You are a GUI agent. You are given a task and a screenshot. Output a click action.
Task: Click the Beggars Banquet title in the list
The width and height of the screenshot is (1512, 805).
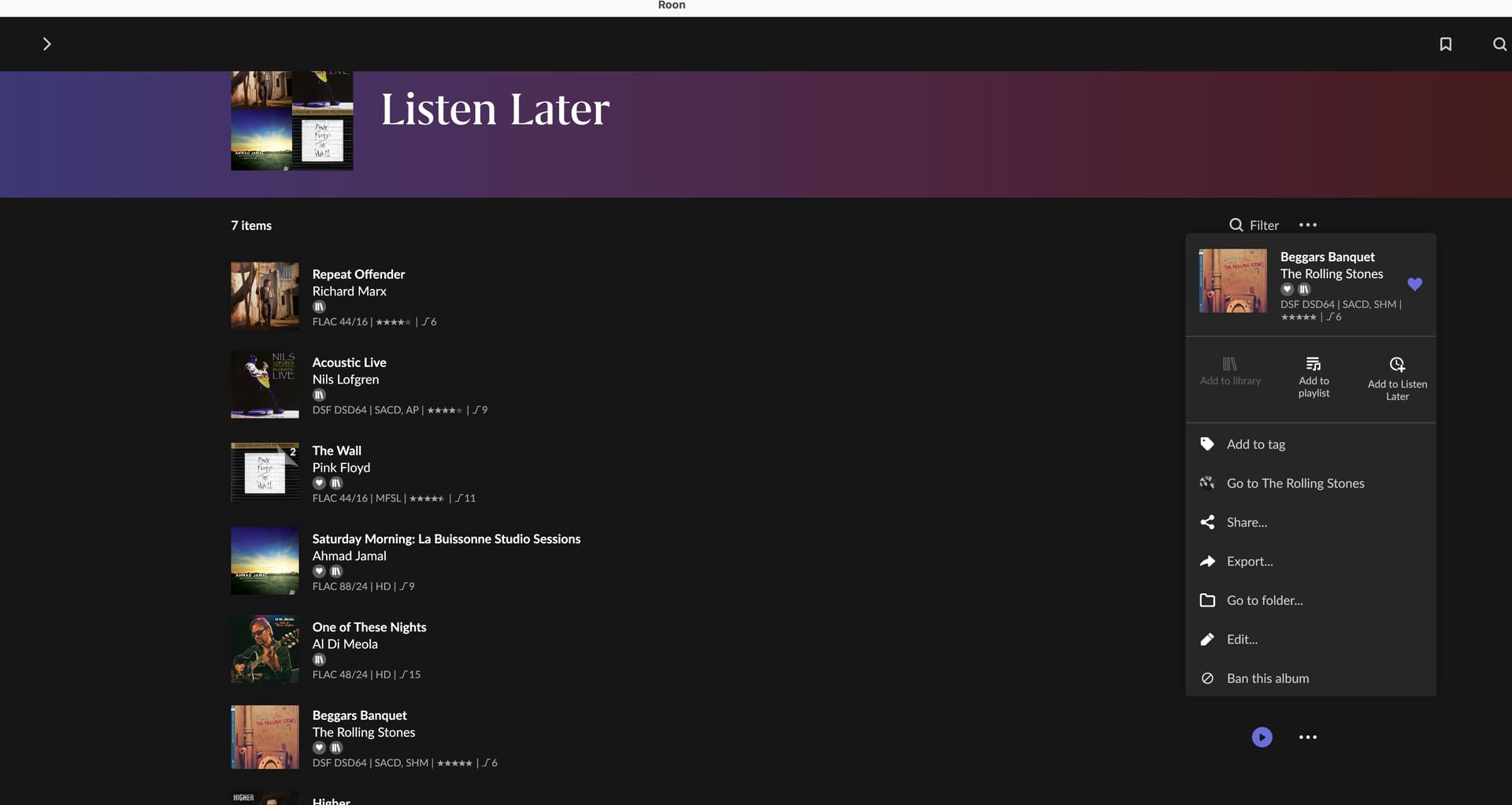pos(359,715)
